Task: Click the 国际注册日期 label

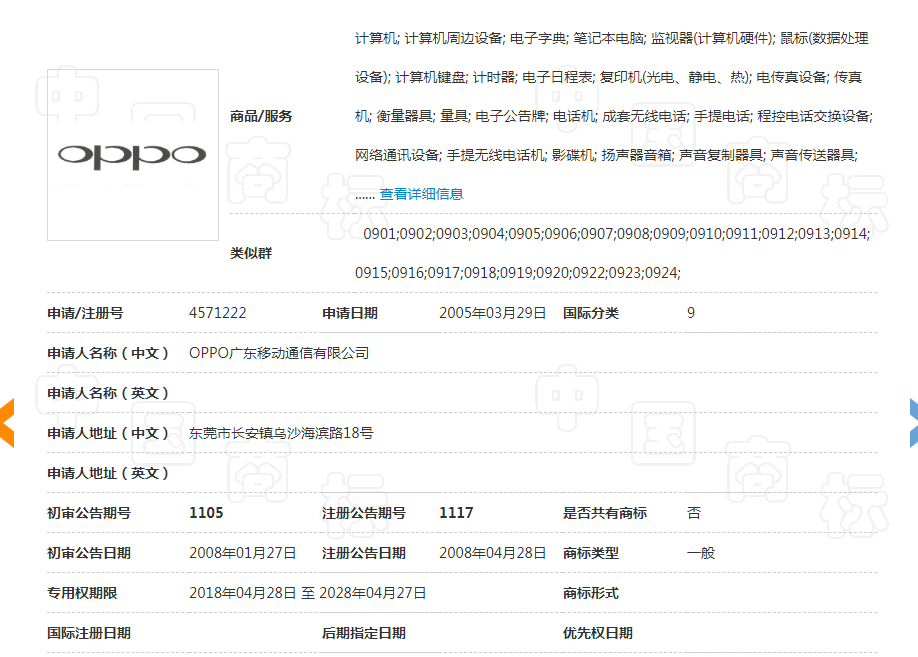Action: pyautogui.click(x=89, y=634)
